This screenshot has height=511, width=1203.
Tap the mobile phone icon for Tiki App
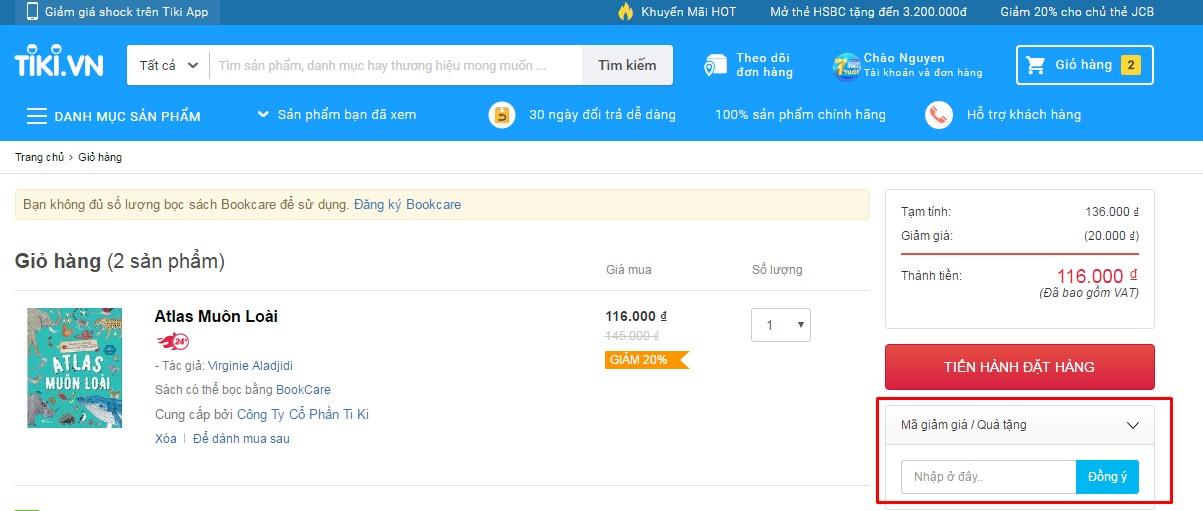32,12
